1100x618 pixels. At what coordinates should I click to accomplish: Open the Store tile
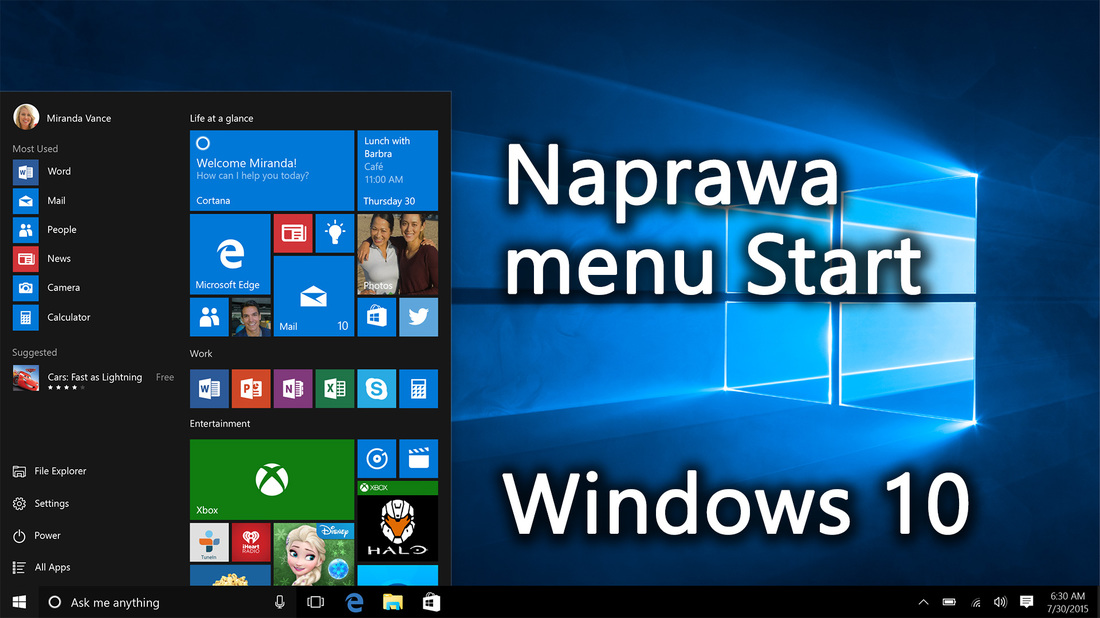377,317
